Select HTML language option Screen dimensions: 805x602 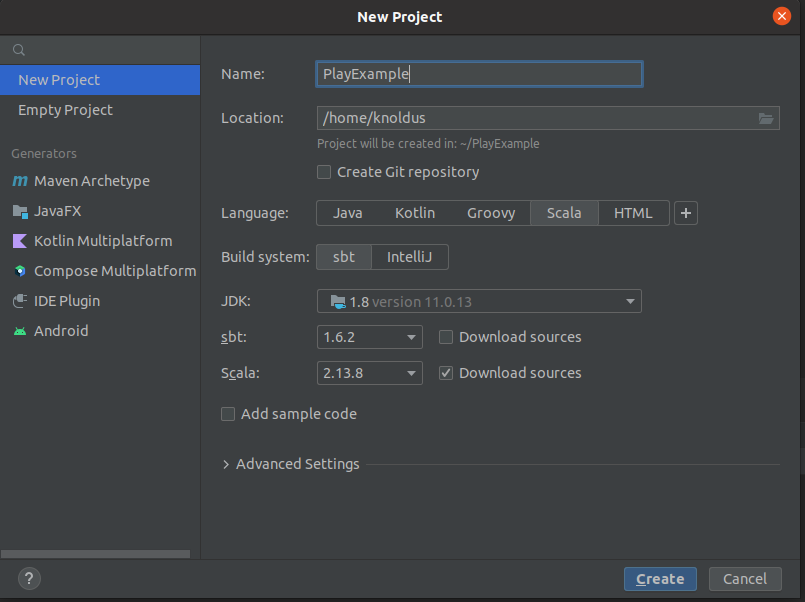coord(633,213)
